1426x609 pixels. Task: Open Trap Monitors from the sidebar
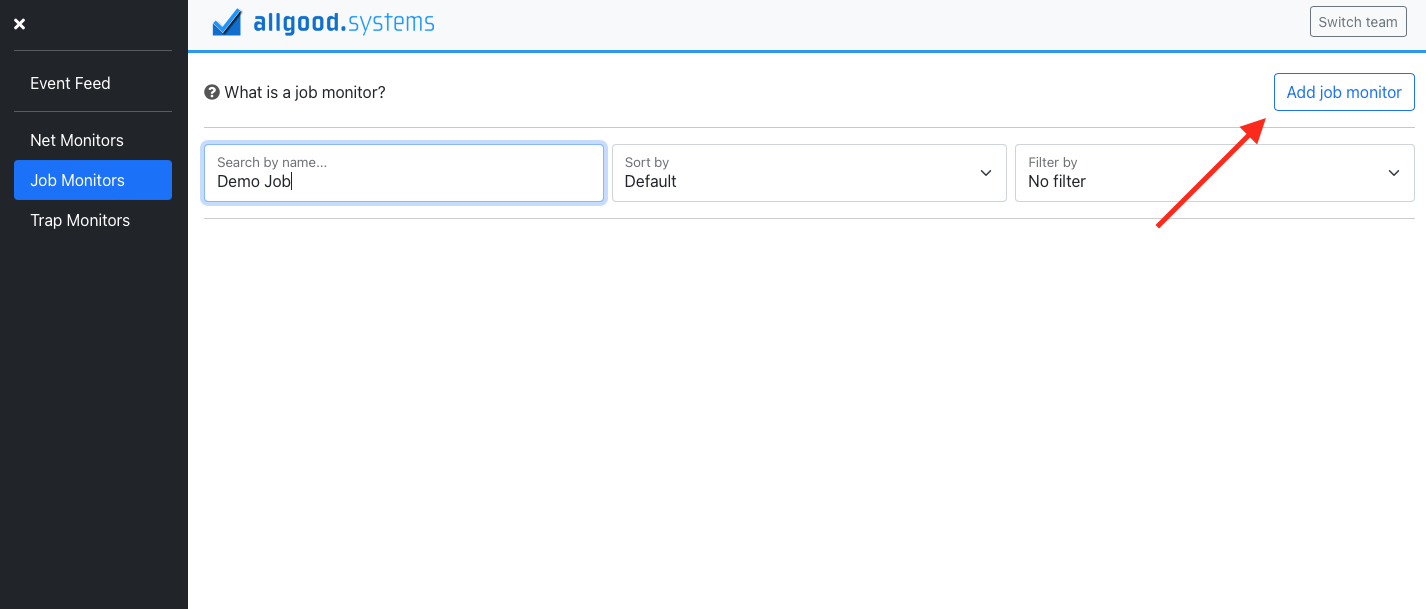pos(80,220)
